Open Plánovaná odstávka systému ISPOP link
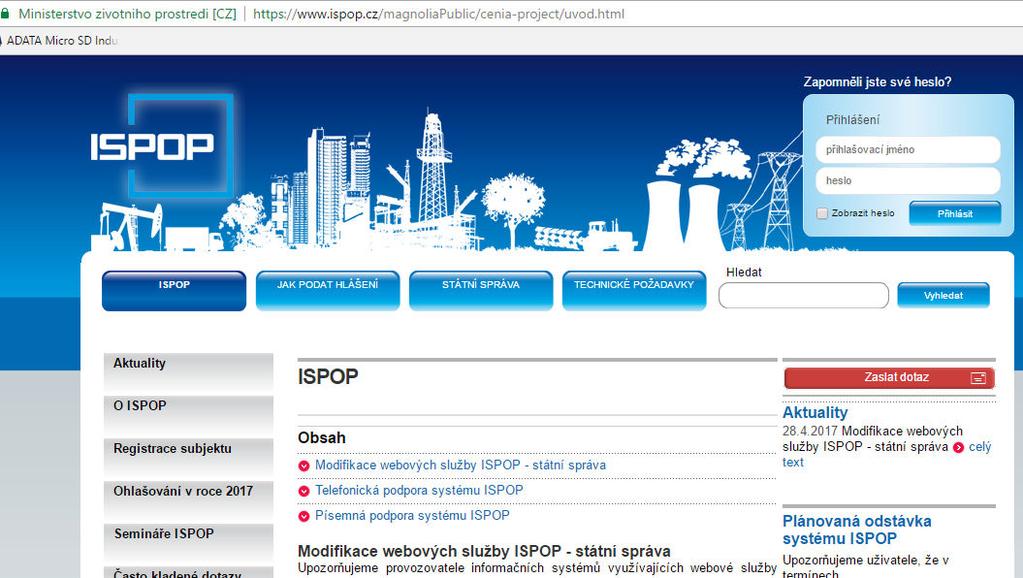 pyautogui.click(x=857, y=530)
